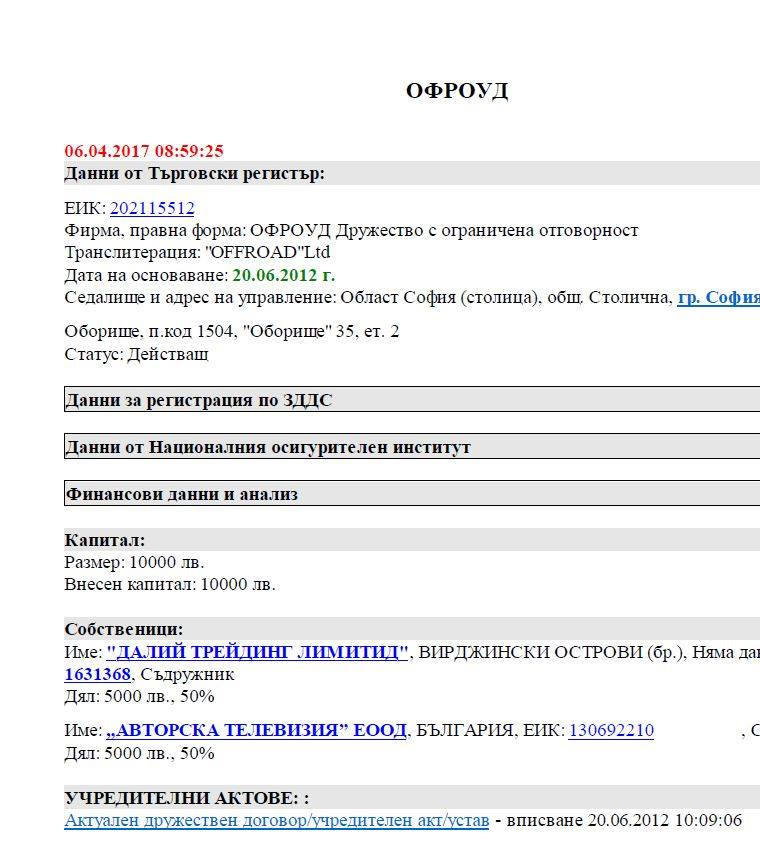Image resolution: width=760 pixels, height=841 pixels.
Task: Open the 'ДАЛИЙ ТРЕЙДИНГ ЛИМИТИД' owner link
Action: 257,652
